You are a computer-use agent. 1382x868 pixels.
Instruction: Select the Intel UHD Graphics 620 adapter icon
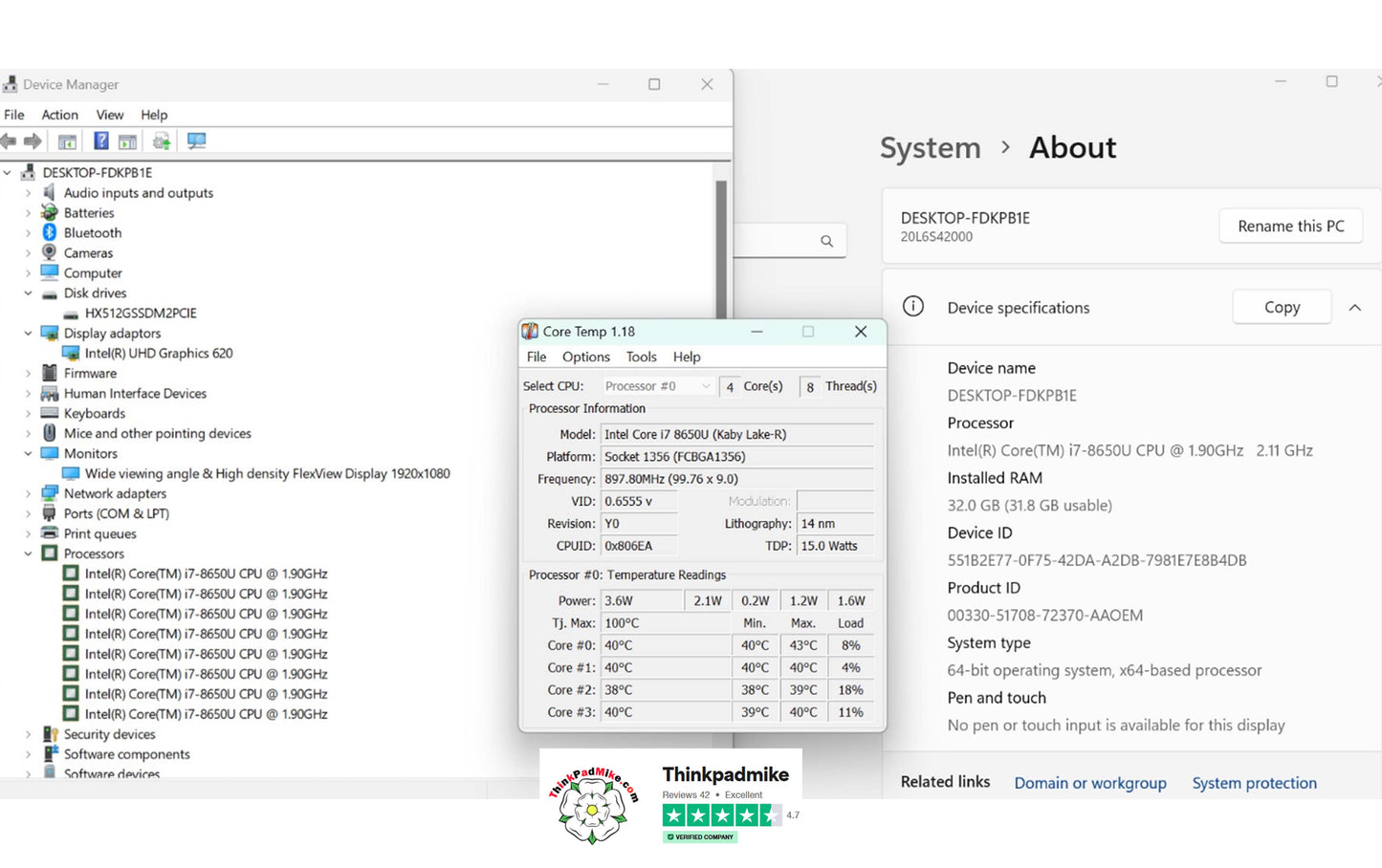click(x=71, y=353)
